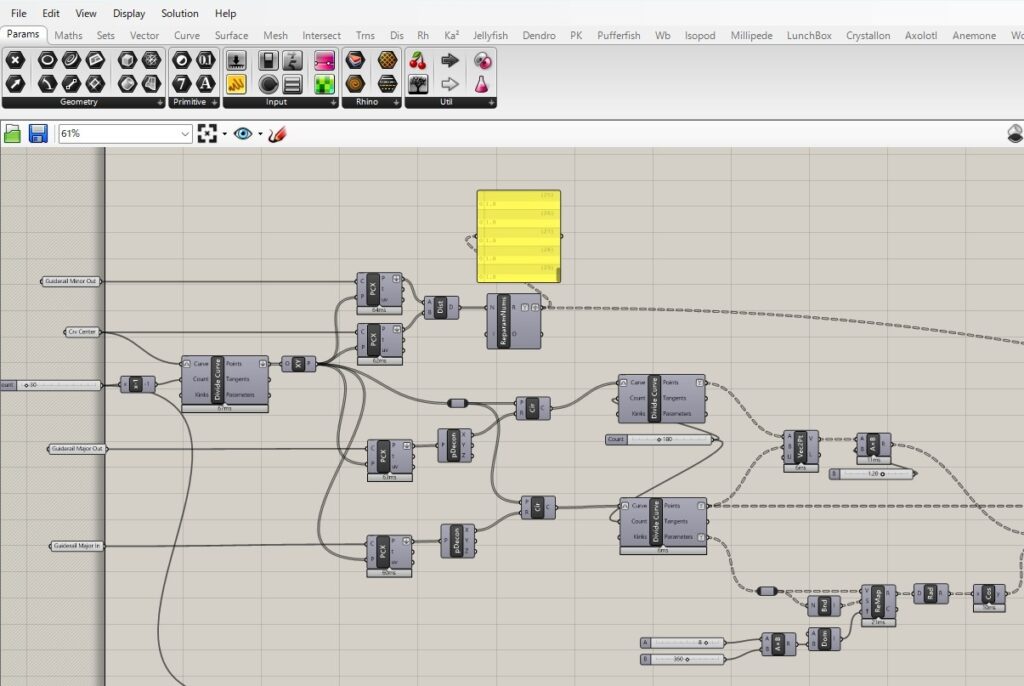Screen dimensions: 1024x686
Task: Select the 0.1 Number parameter icon
Action: pos(205,61)
